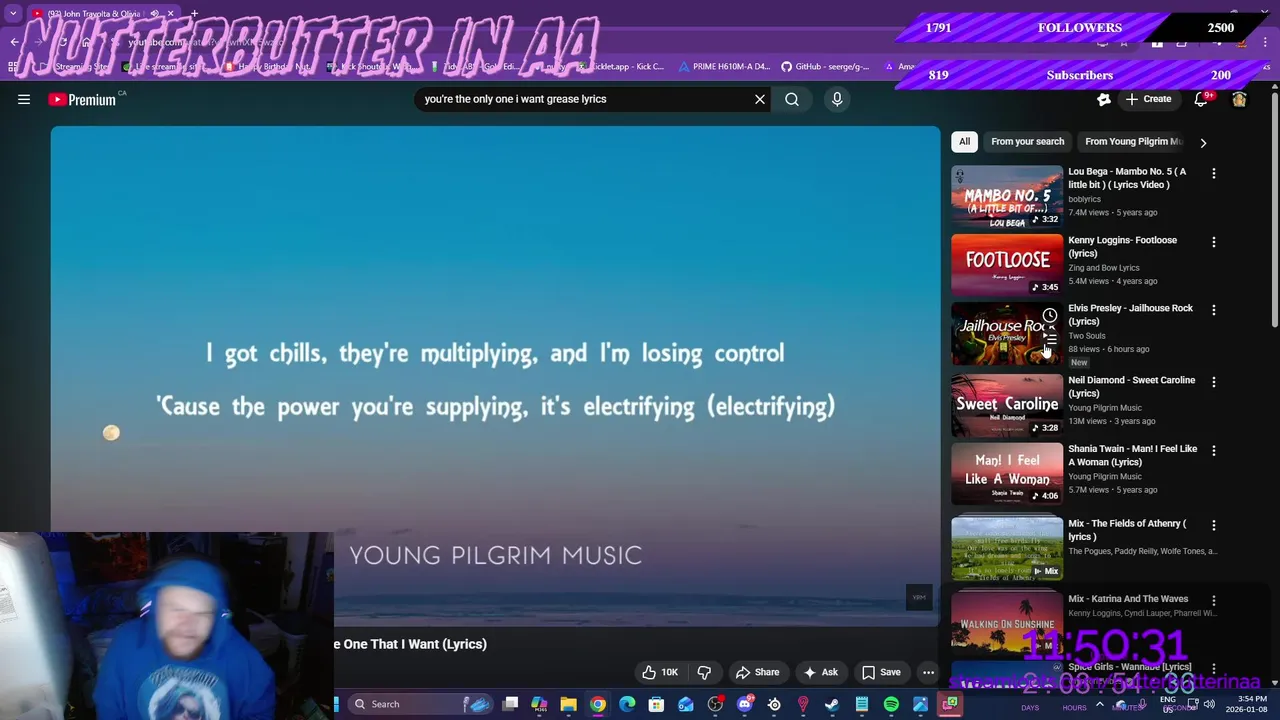Open more actions below the video
The width and height of the screenshot is (1280, 720).
(928, 672)
